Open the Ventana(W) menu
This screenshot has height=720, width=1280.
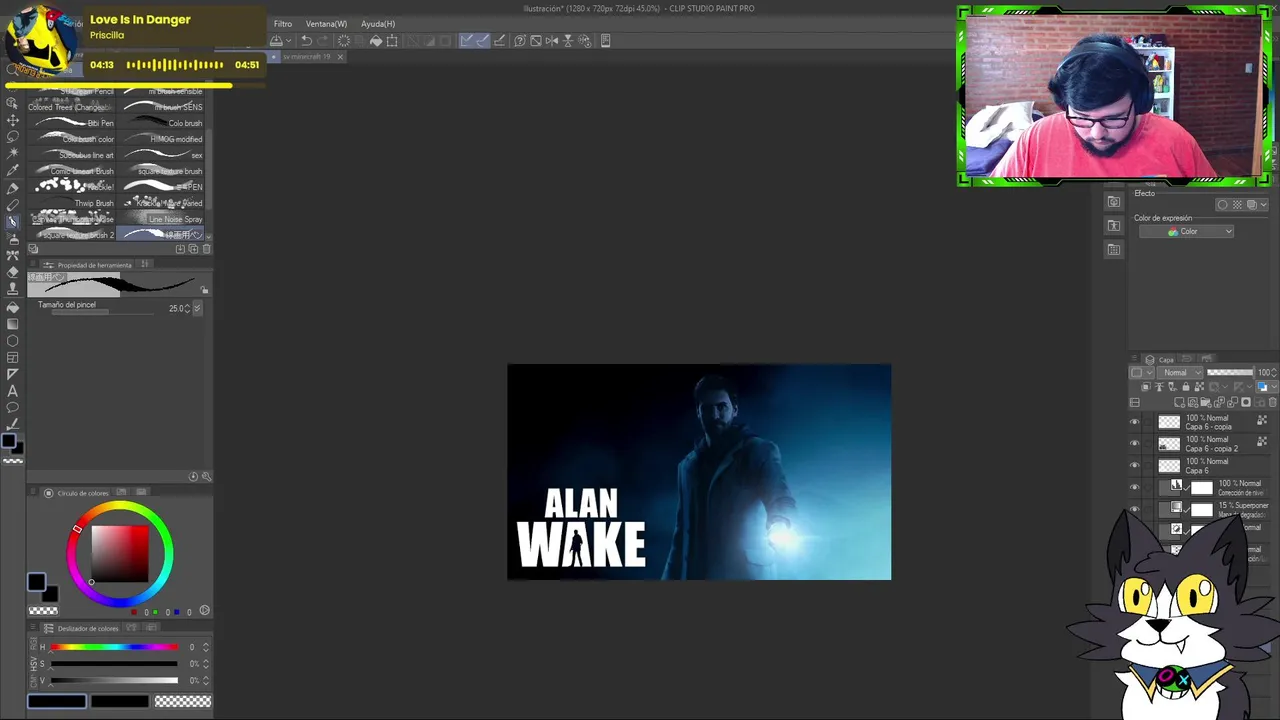(x=326, y=24)
